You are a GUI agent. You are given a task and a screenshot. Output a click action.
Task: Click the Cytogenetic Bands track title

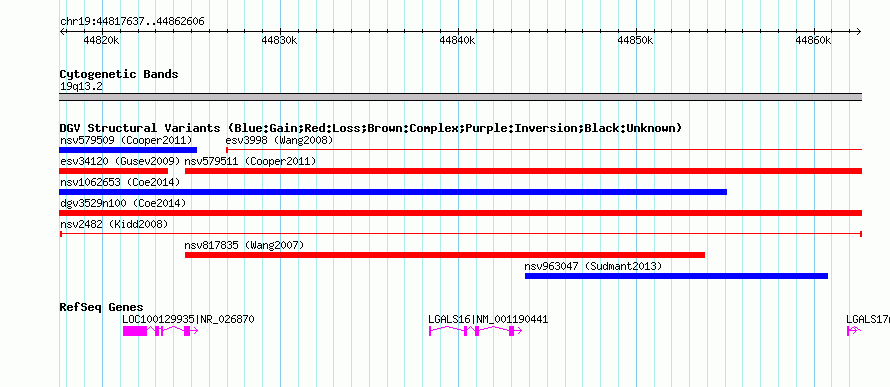119,74
